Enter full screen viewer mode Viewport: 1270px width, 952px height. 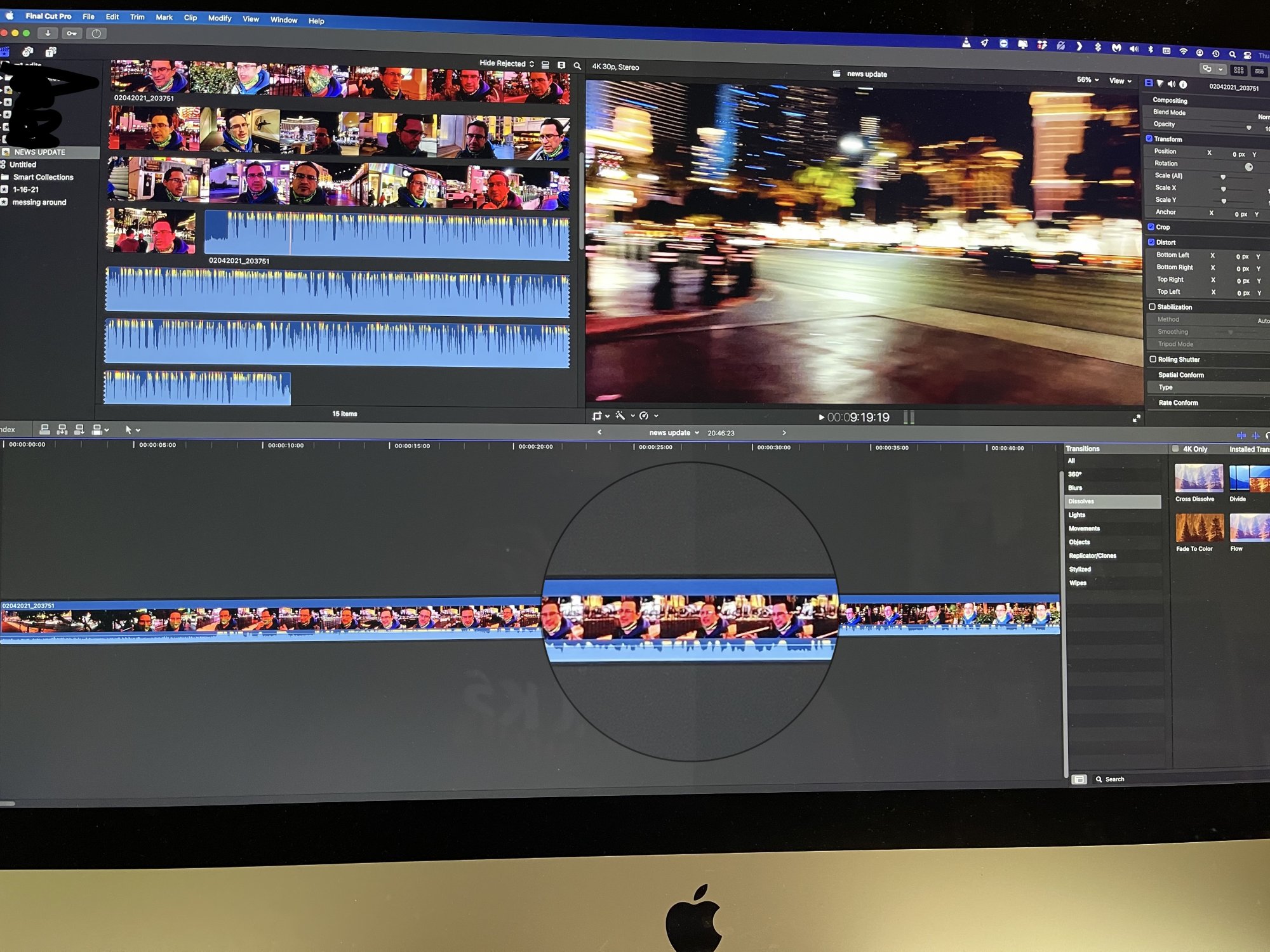(1136, 418)
